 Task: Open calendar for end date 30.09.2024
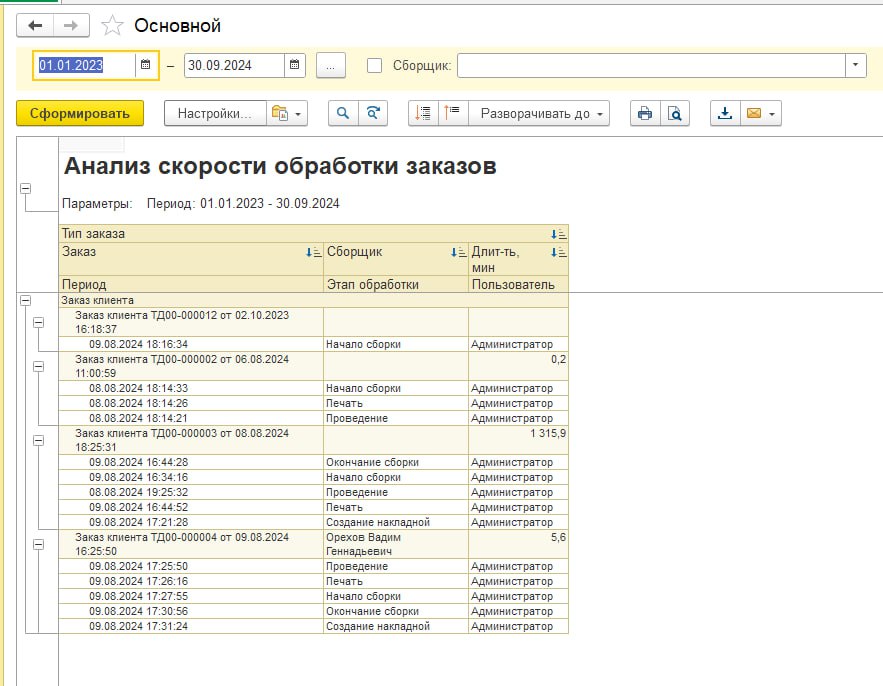[294, 65]
